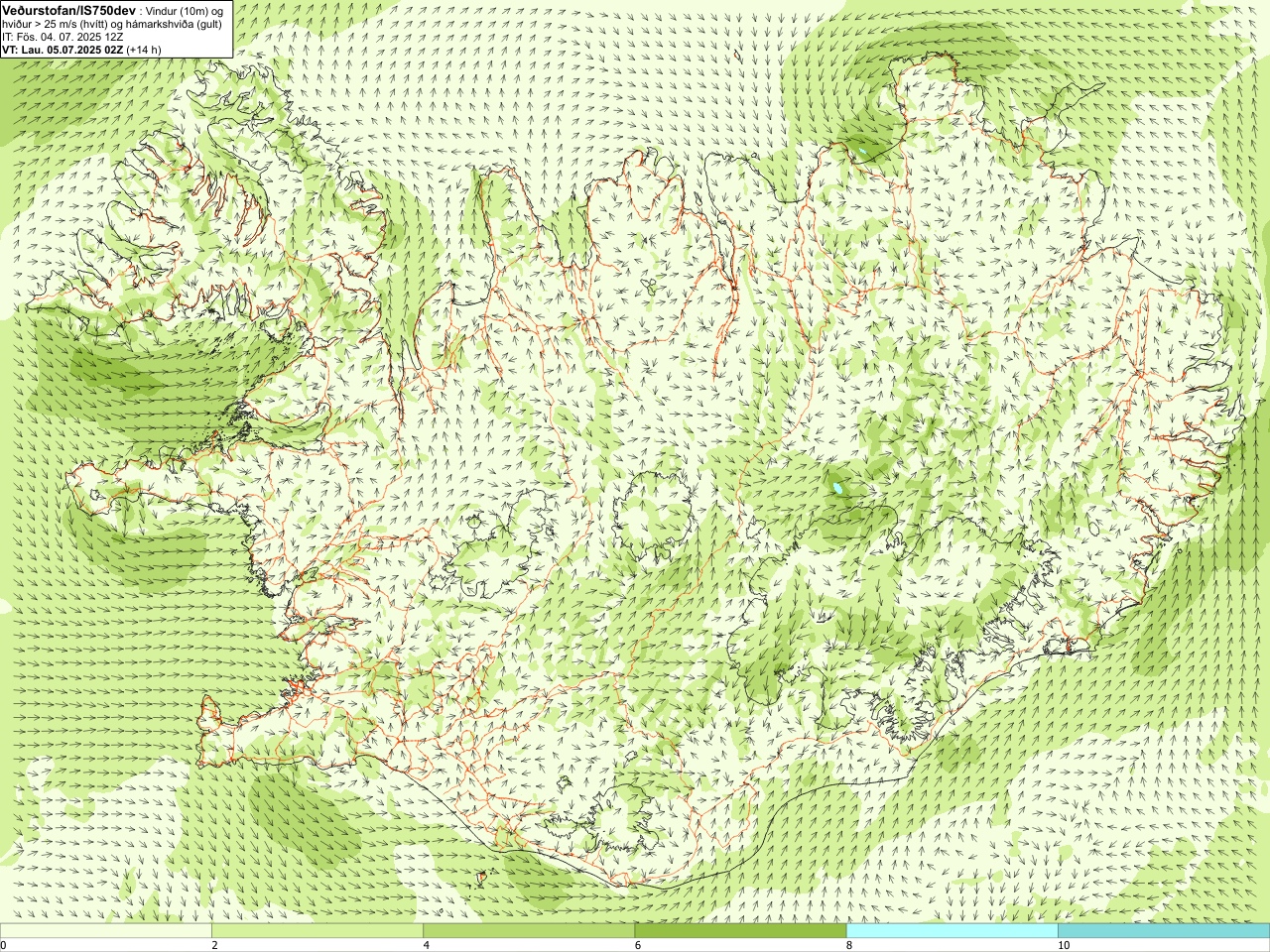Click the legend tick label '10'

point(1064,945)
